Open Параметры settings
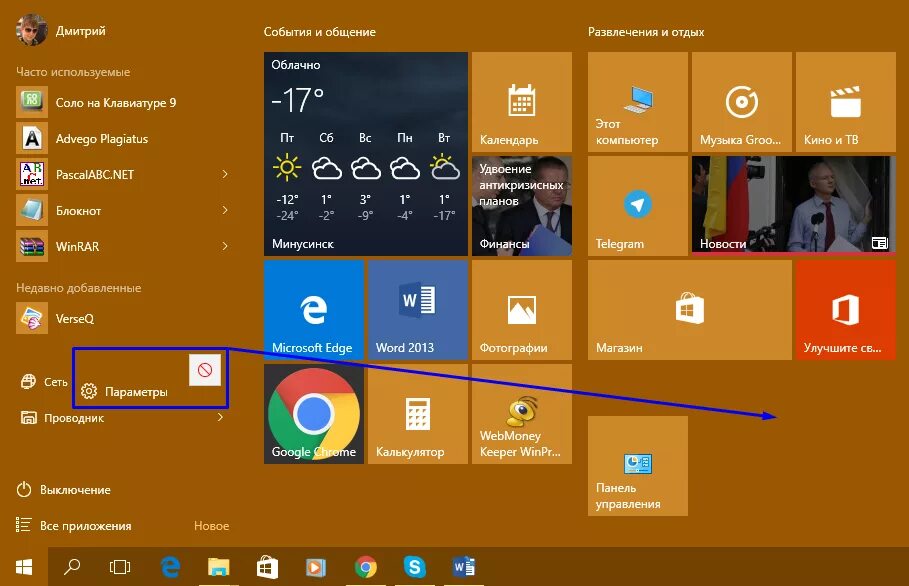Screen dimensions: 909x586 pyautogui.click(x=124, y=392)
